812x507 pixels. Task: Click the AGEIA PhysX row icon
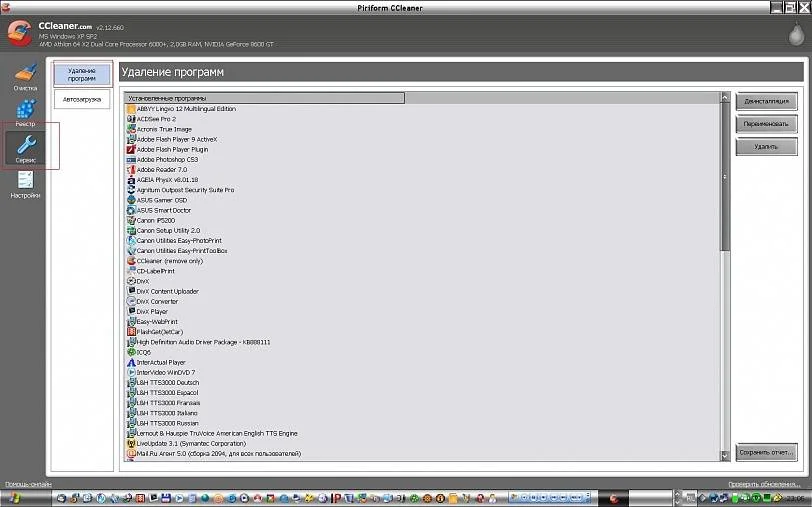[x=131, y=180]
